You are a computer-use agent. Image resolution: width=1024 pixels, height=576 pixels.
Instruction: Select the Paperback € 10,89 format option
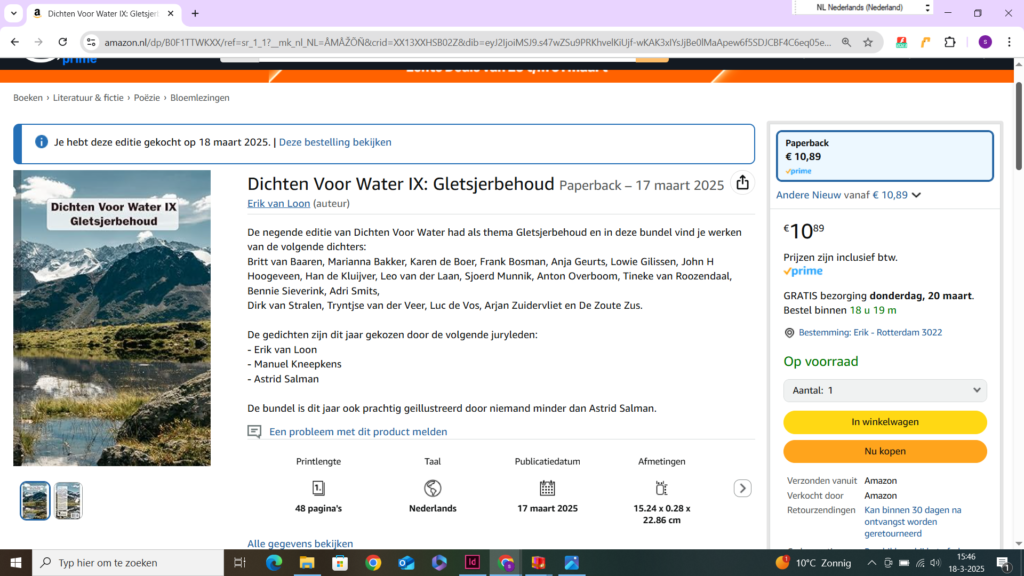tap(885, 156)
